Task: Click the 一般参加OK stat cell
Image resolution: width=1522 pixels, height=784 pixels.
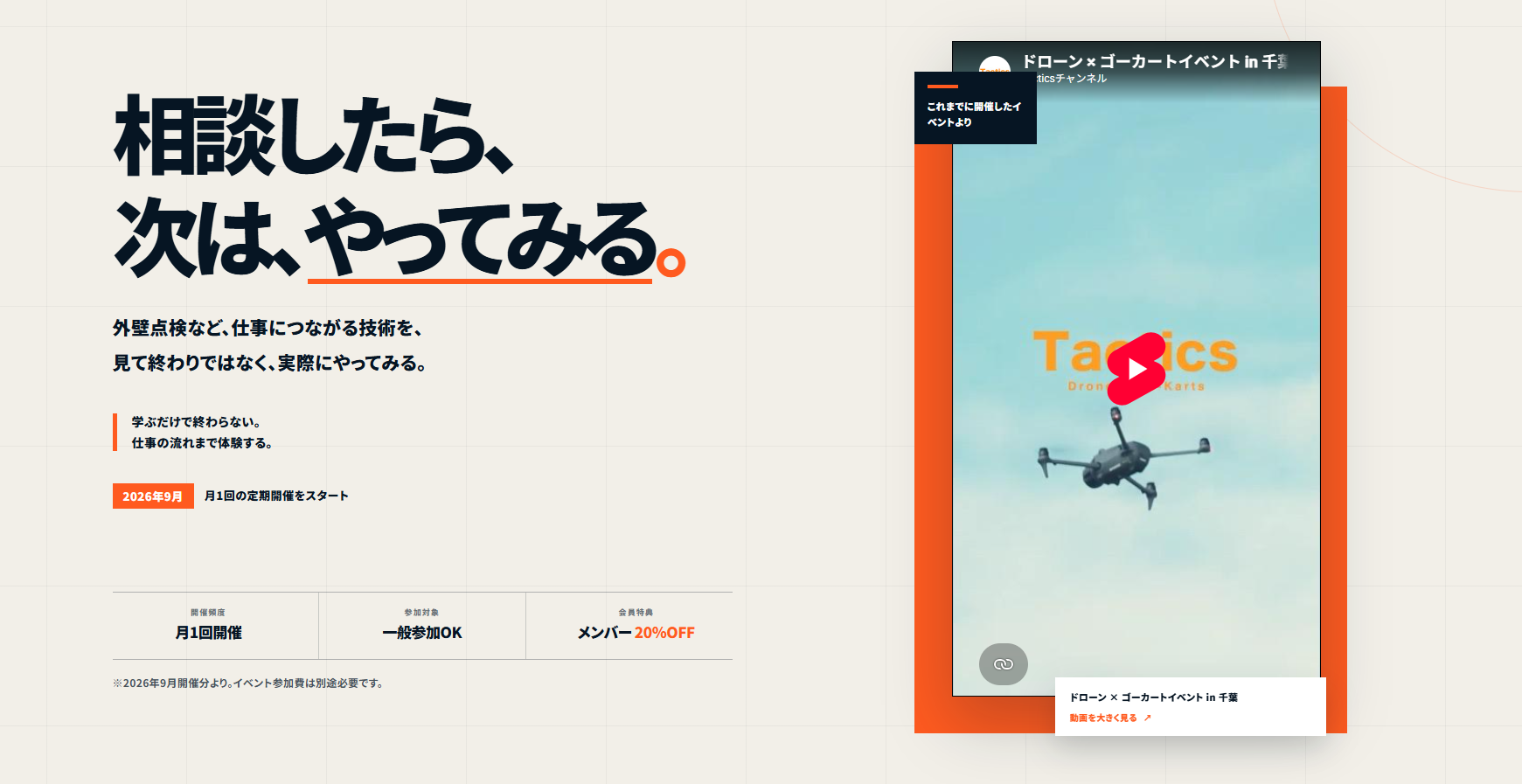Action: click(422, 626)
